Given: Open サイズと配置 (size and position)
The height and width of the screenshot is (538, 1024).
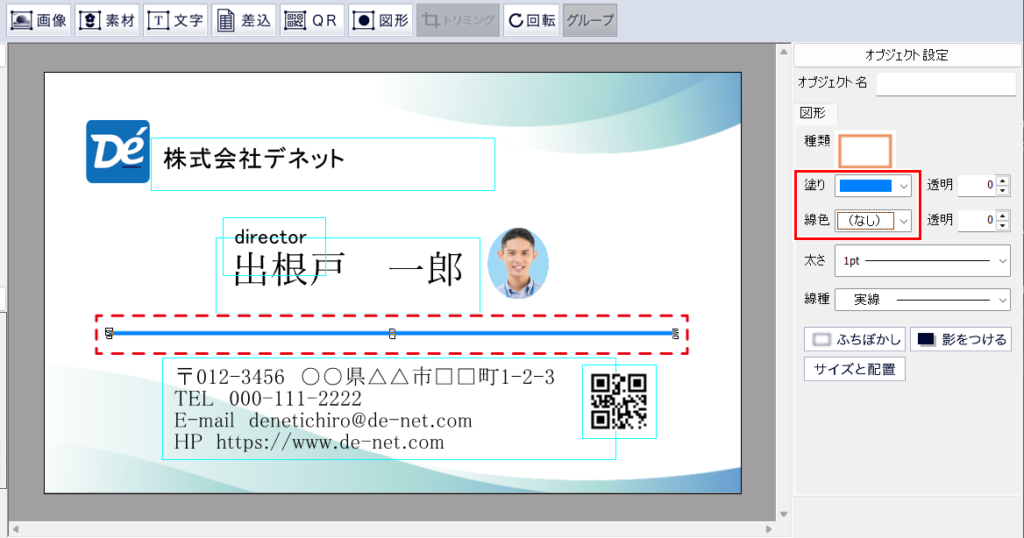Looking at the screenshot, I should pos(854,369).
